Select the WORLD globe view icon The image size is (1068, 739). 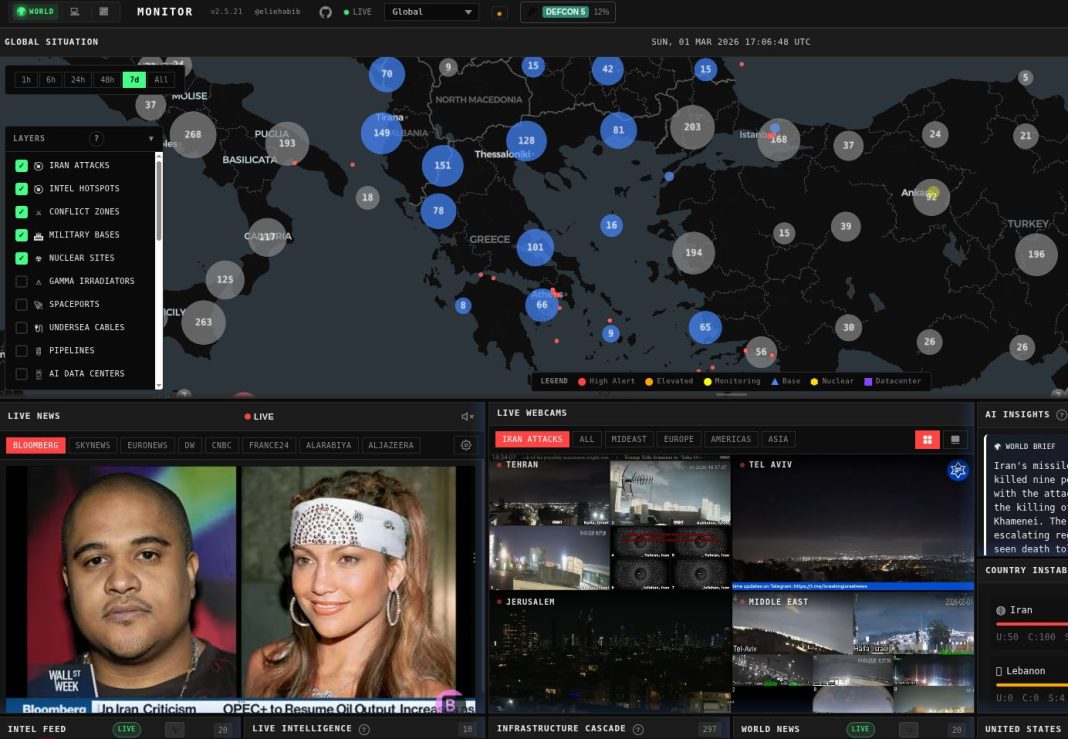coord(35,11)
